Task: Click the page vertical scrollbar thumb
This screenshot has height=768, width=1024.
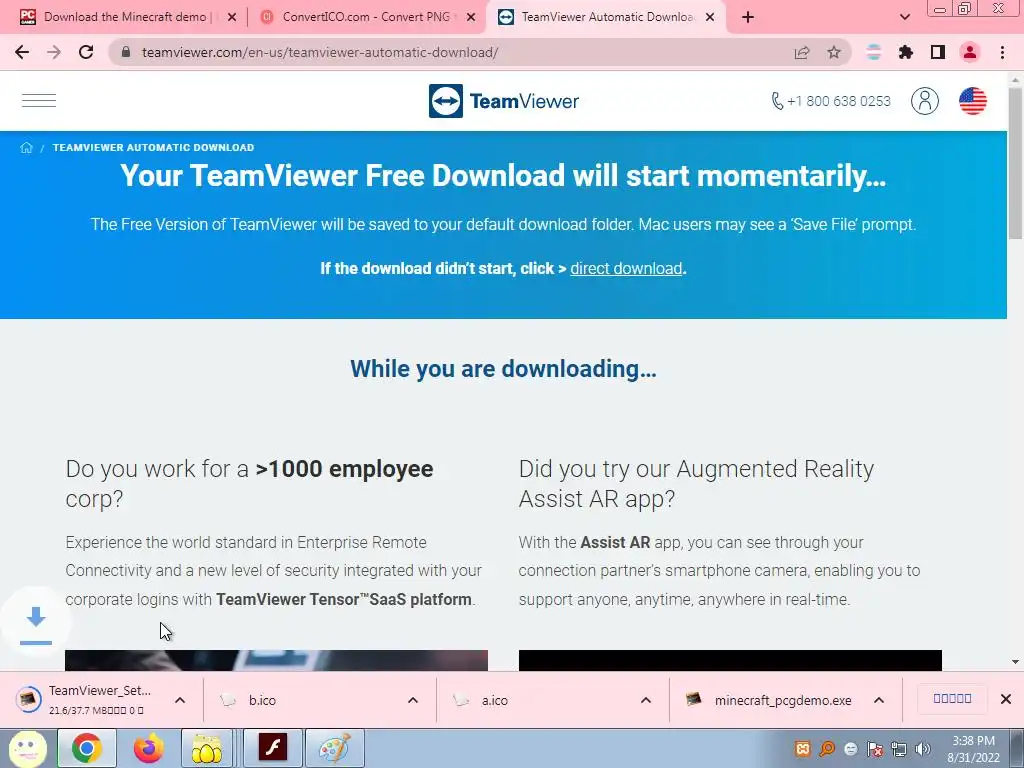Action: tap(1016, 163)
